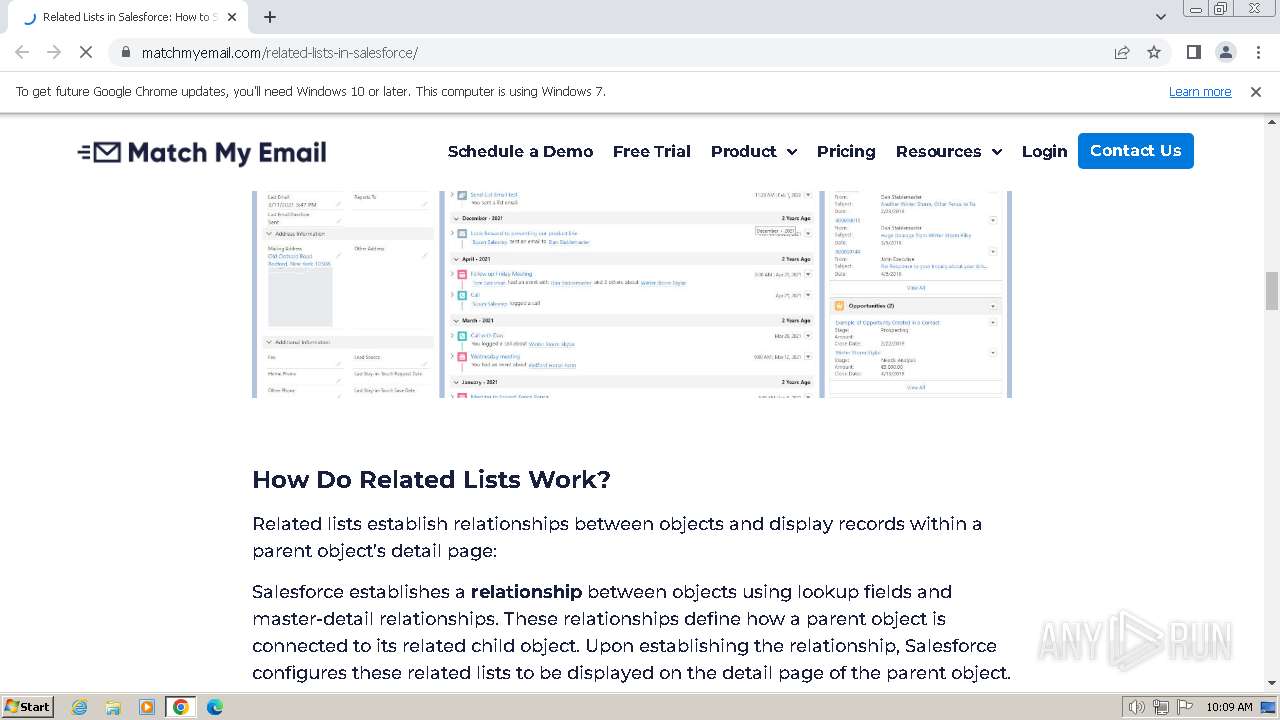Viewport: 1280px width, 720px height.
Task: Open the Free Trial page
Action: (x=652, y=151)
